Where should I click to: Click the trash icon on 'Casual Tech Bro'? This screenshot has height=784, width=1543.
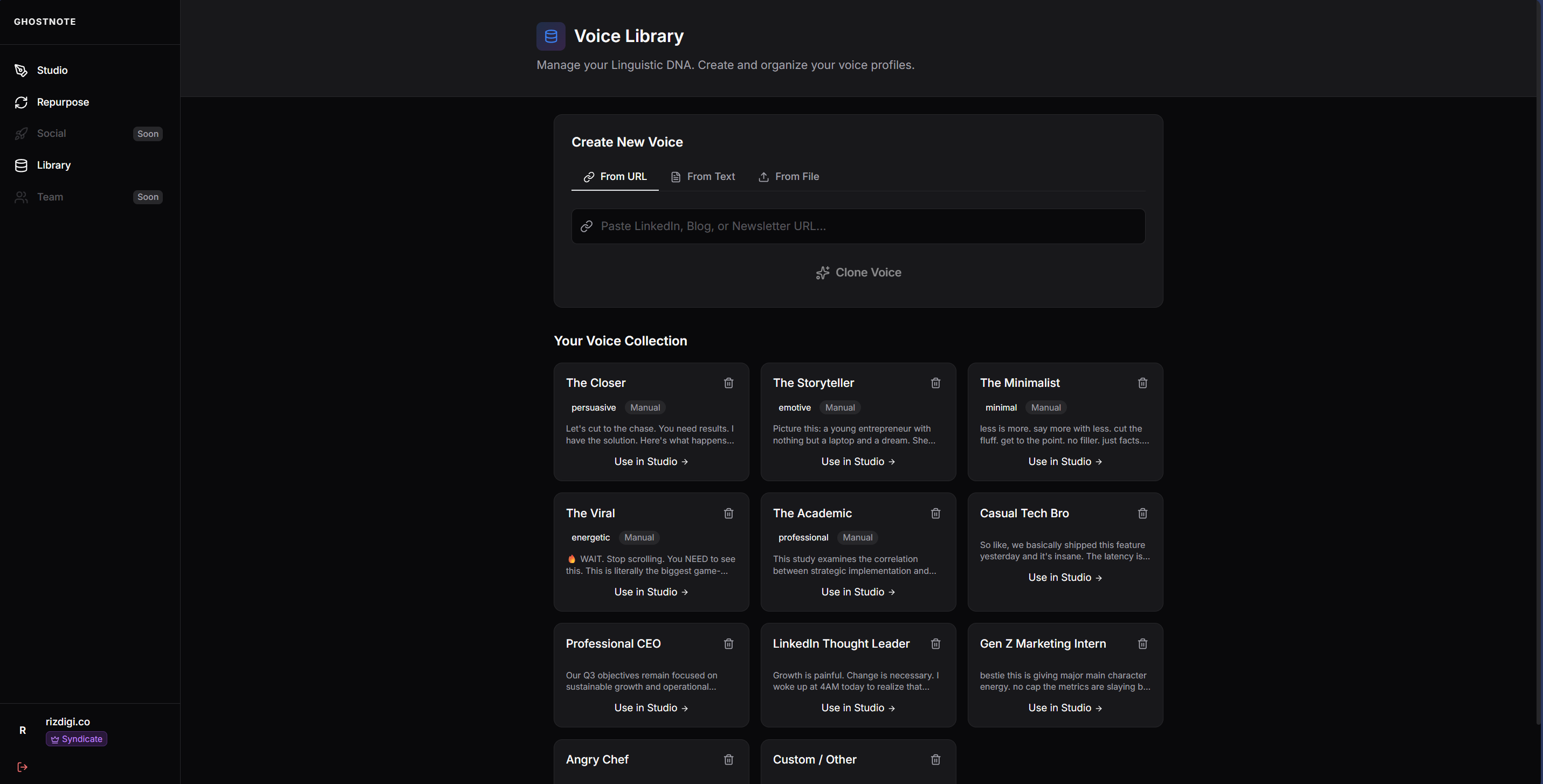[x=1142, y=514]
